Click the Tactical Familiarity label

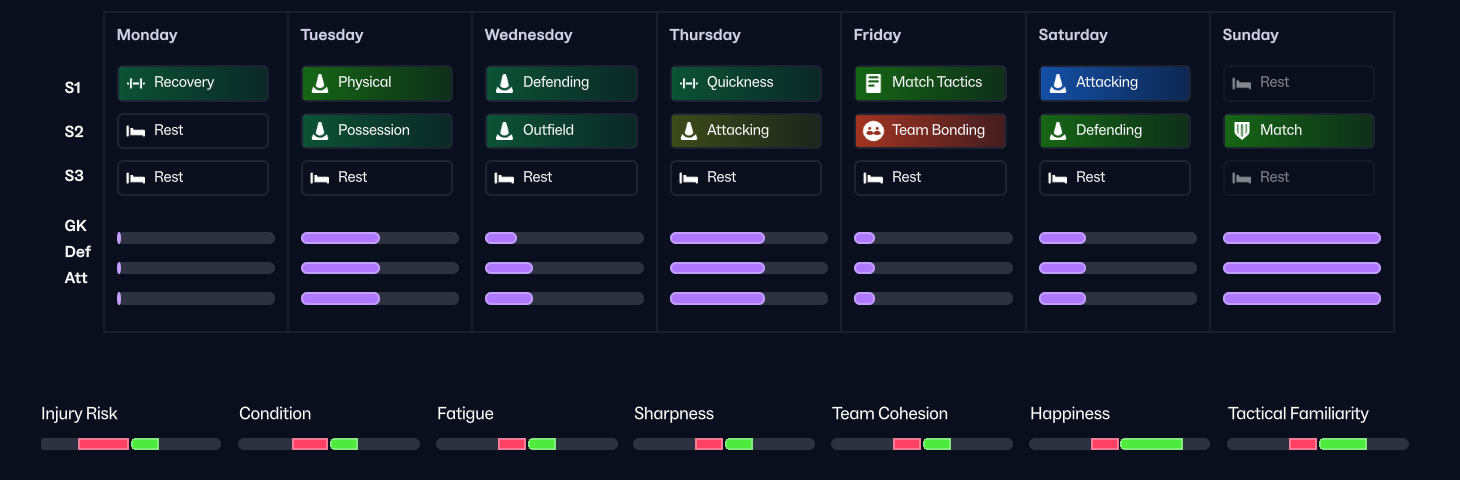tap(1298, 414)
